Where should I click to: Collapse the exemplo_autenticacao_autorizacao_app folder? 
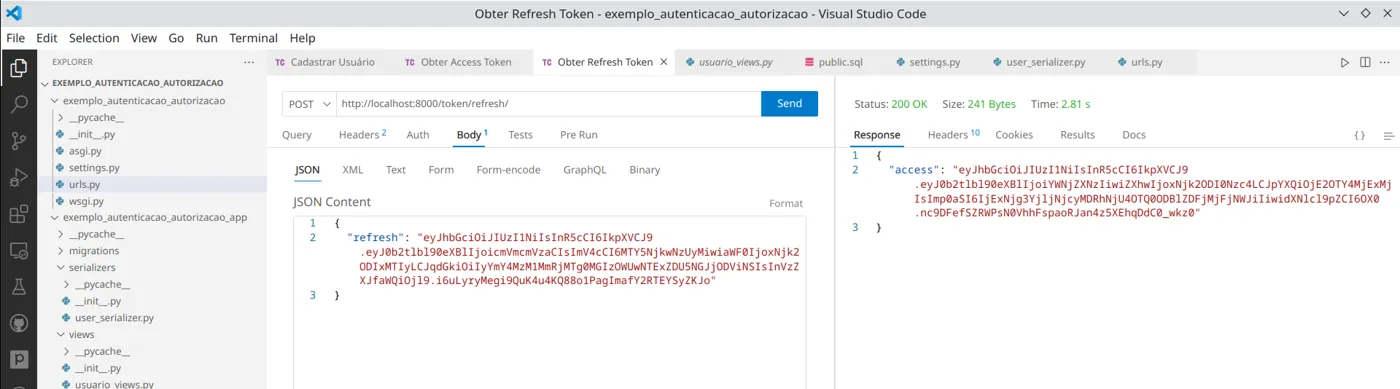pos(155,218)
